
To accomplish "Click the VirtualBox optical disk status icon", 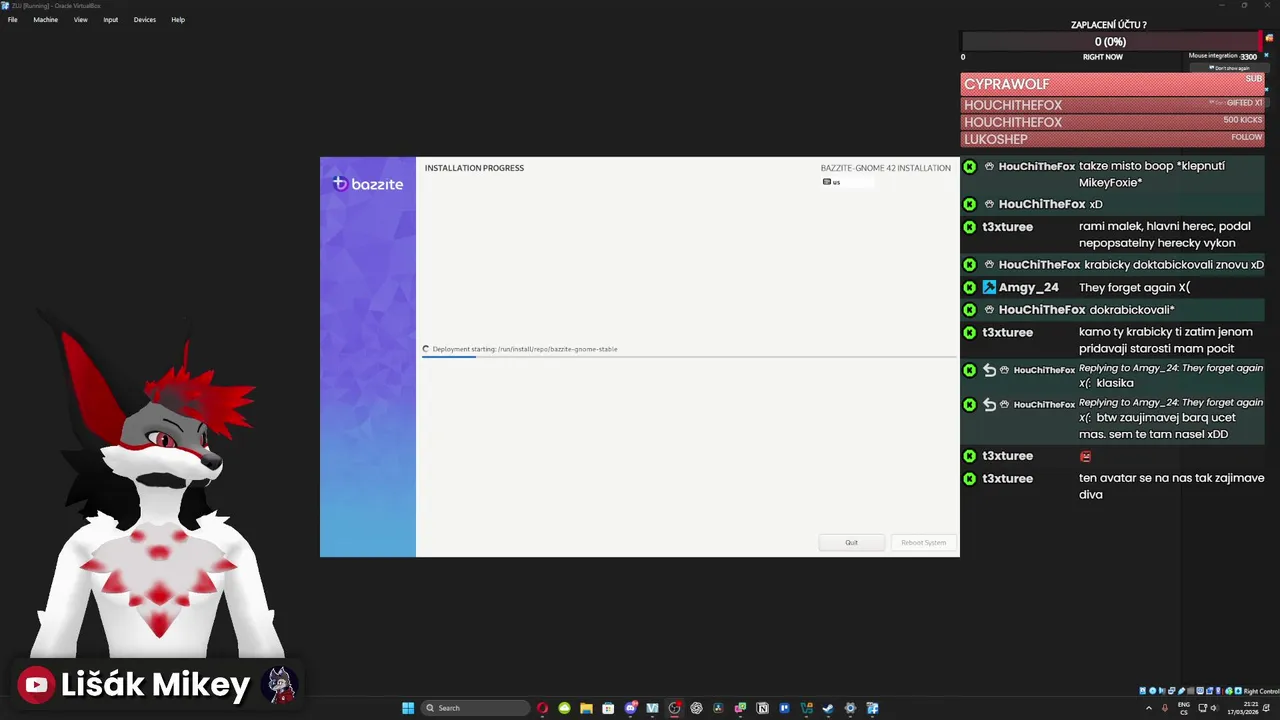I will (x=1153, y=691).
